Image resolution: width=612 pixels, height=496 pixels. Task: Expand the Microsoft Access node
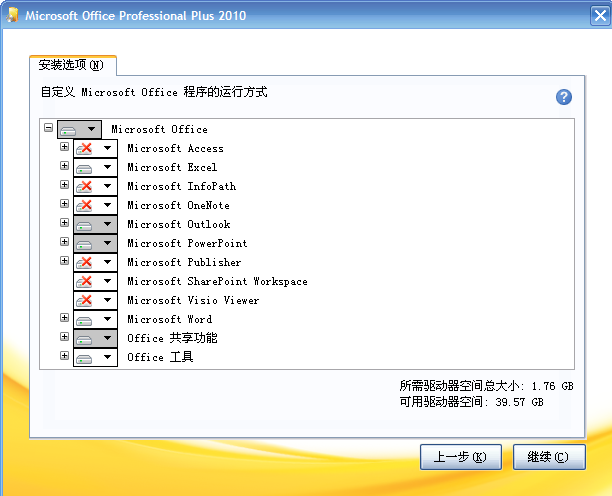tap(64, 147)
